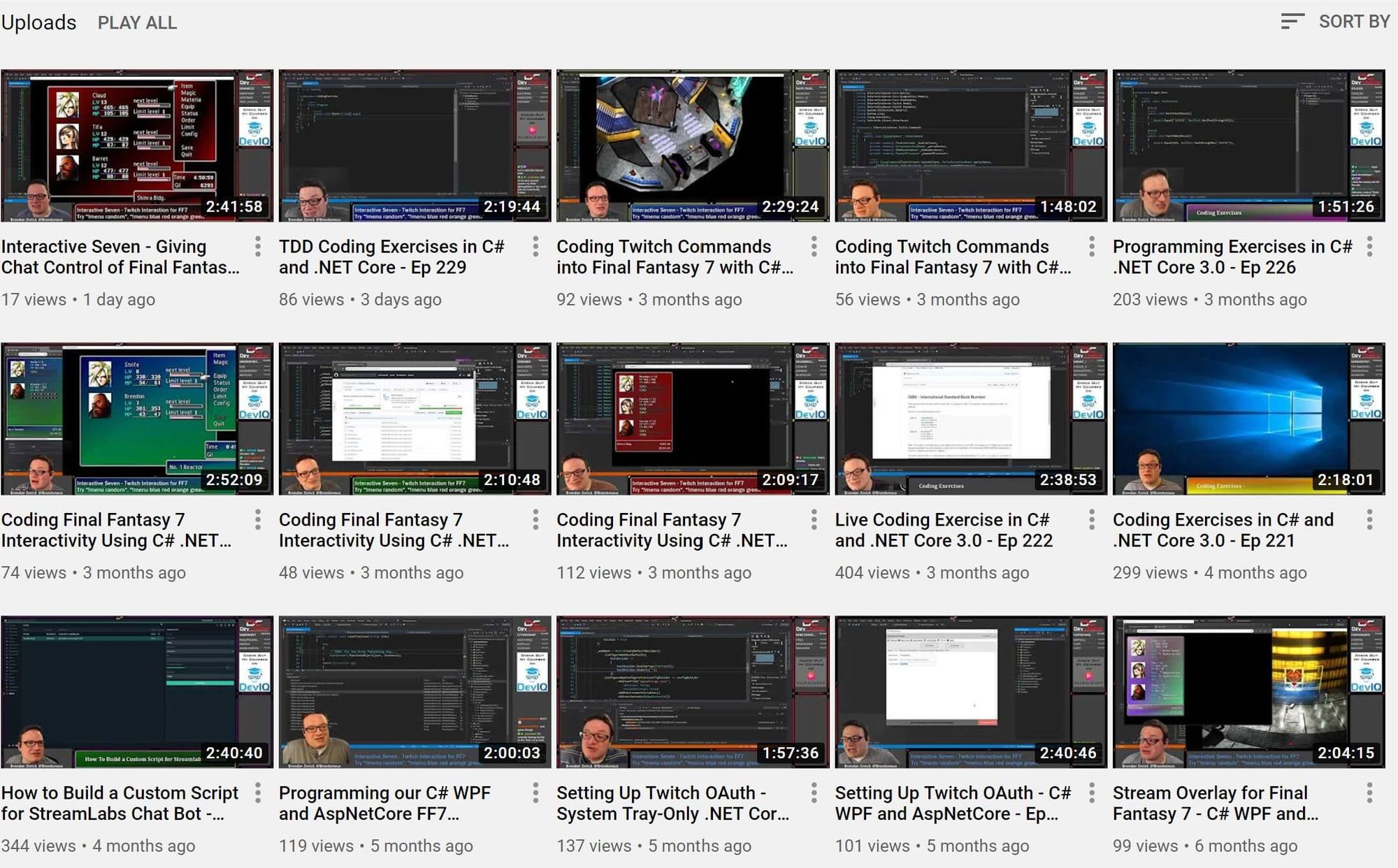This screenshot has width=1398, height=868.
Task: Play the 2:04:15 Stream Overlay thumbnail
Action: pyautogui.click(x=1248, y=692)
